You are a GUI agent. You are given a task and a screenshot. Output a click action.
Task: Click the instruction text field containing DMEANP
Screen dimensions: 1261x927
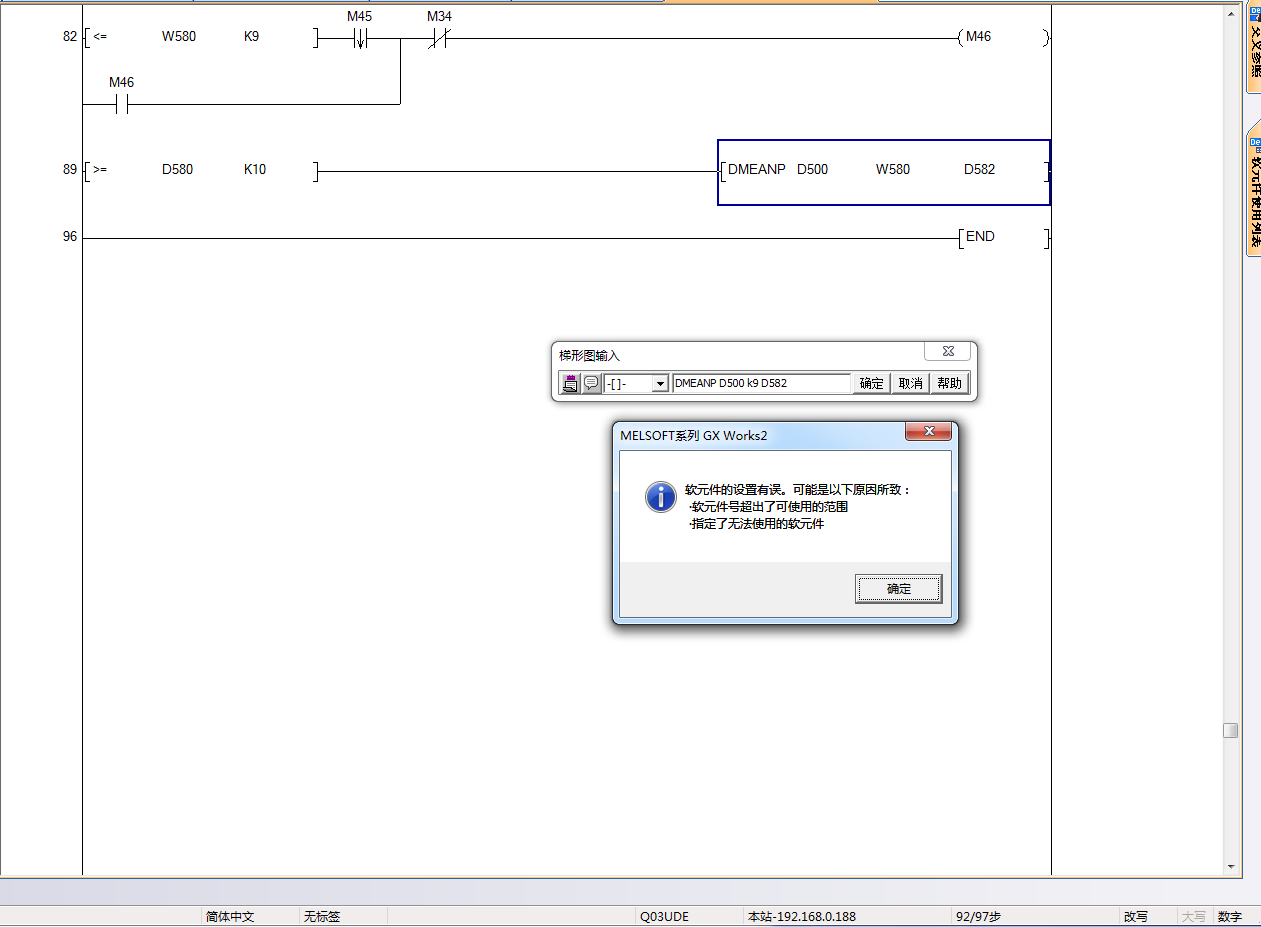click(760, 383)
